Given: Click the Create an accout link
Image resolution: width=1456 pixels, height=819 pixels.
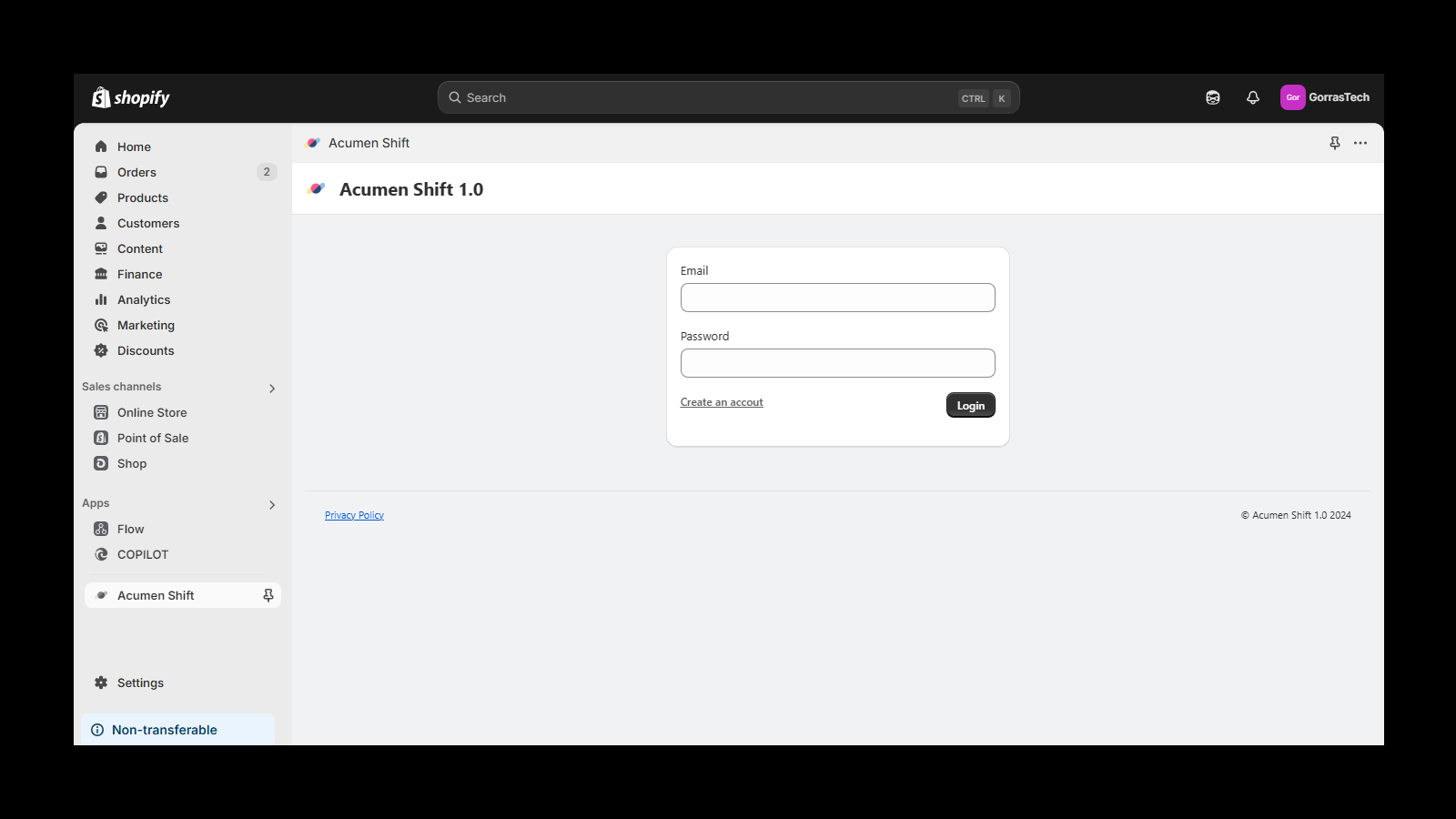Looking at the screenshot, I should coord(722,402).
